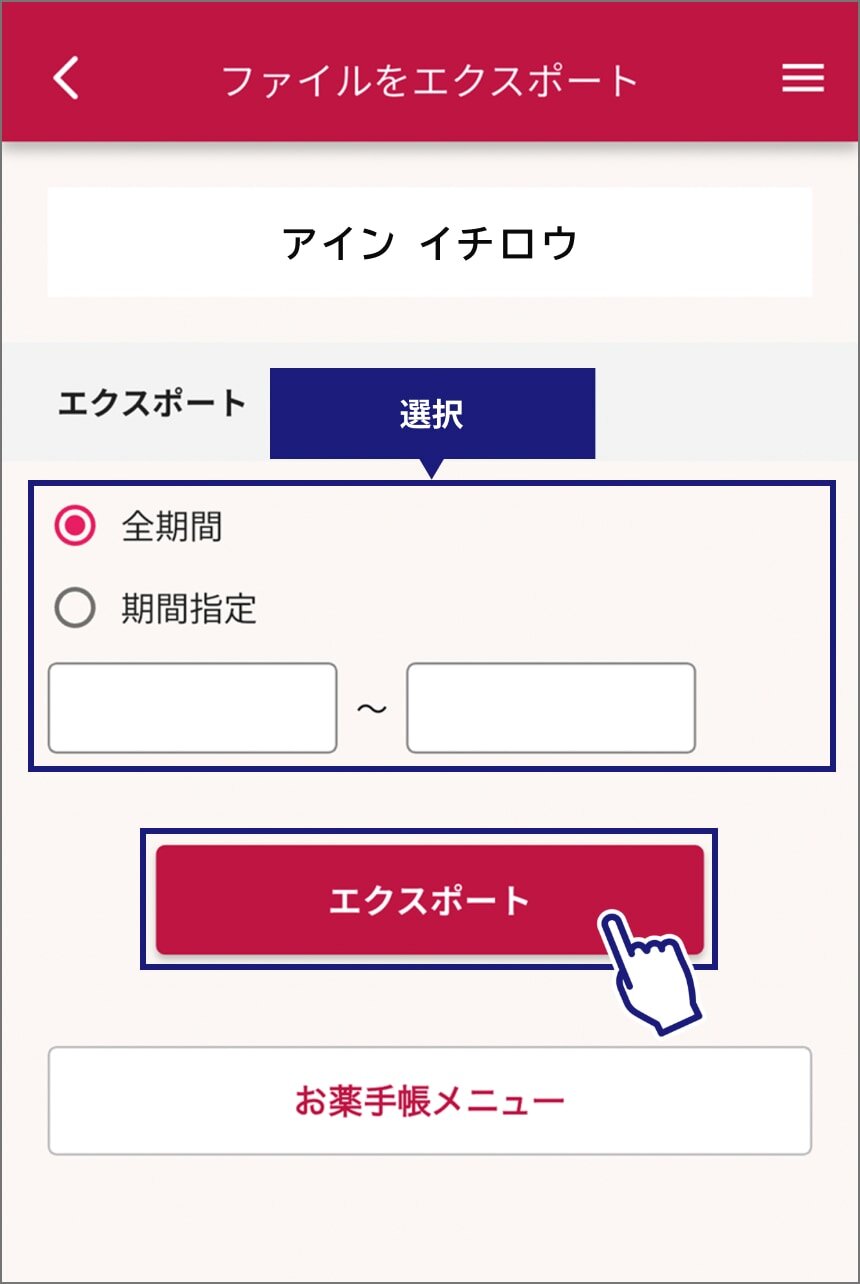The width and height of the screenshot is (860, 1284).
Task: Click the triangle pointer below 選択 callout
Action: coord(432,468)
